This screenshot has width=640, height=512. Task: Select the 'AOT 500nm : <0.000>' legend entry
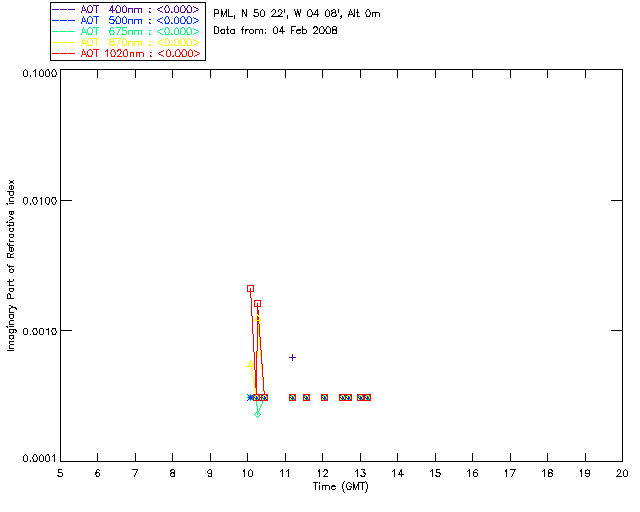pos(127,20)
